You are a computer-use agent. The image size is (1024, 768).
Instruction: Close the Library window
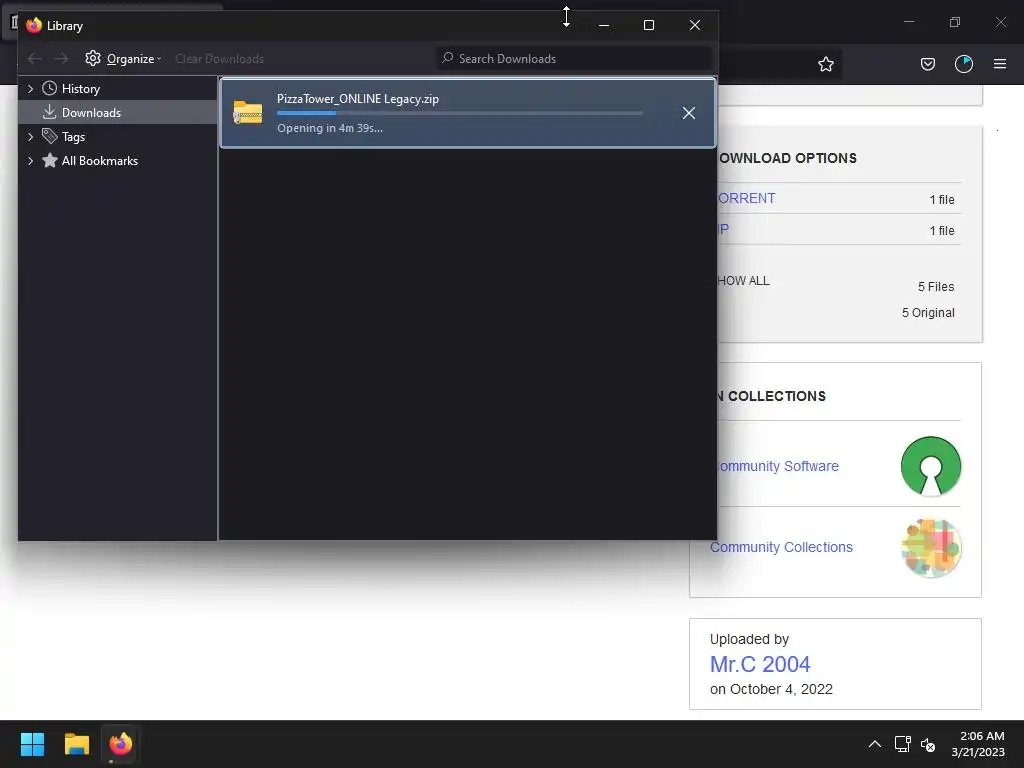point(695,25)
